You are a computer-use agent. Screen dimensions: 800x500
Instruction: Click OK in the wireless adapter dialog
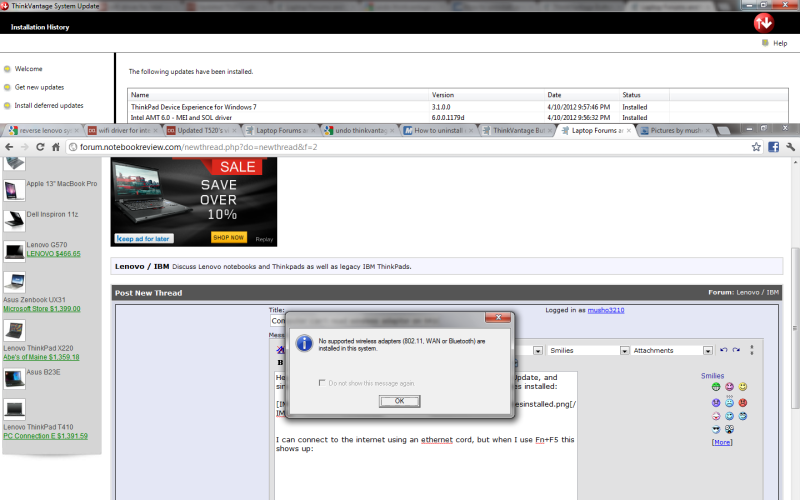click(x=399, y=401)
